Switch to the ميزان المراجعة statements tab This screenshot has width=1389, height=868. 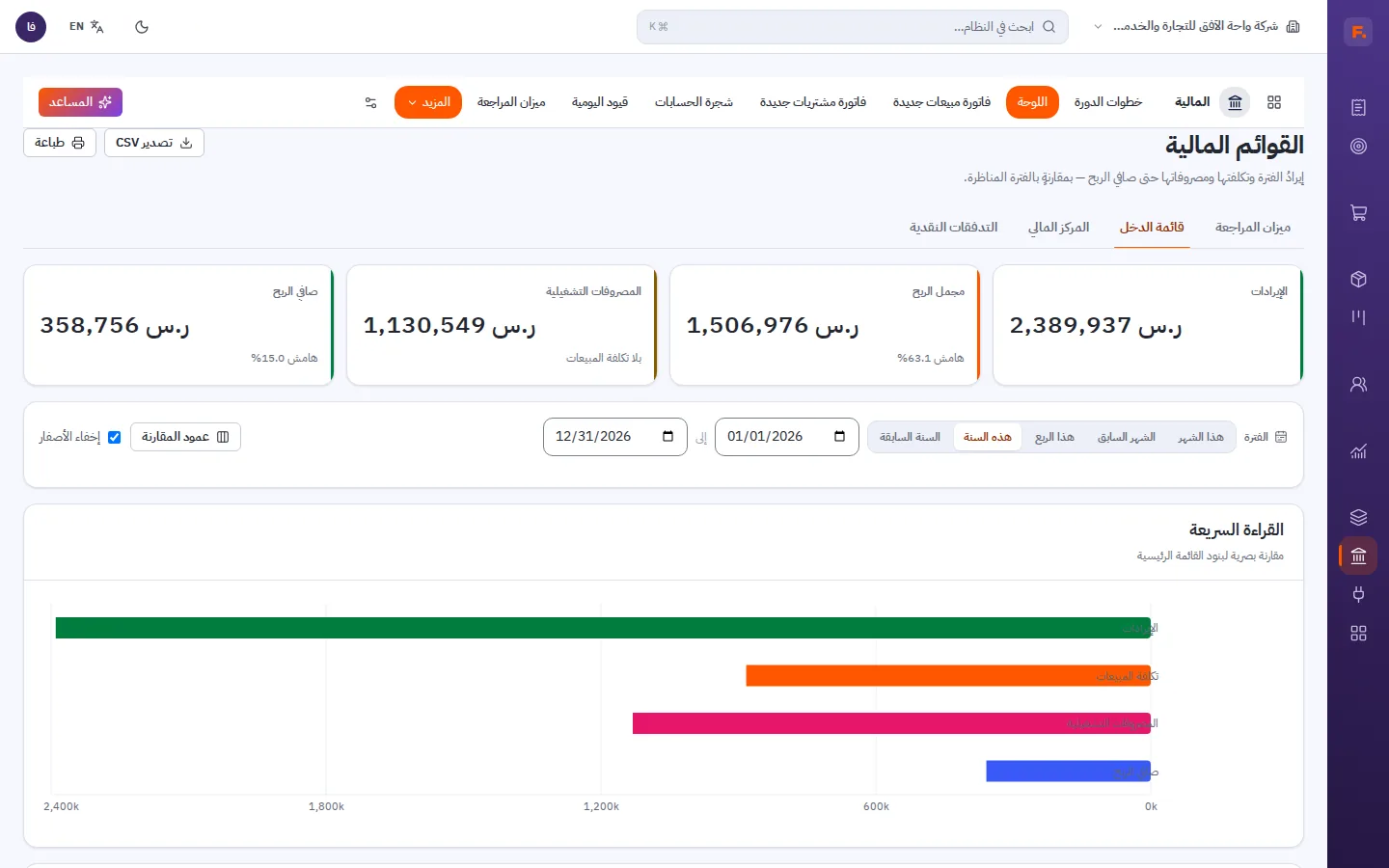pos(1252,228)
